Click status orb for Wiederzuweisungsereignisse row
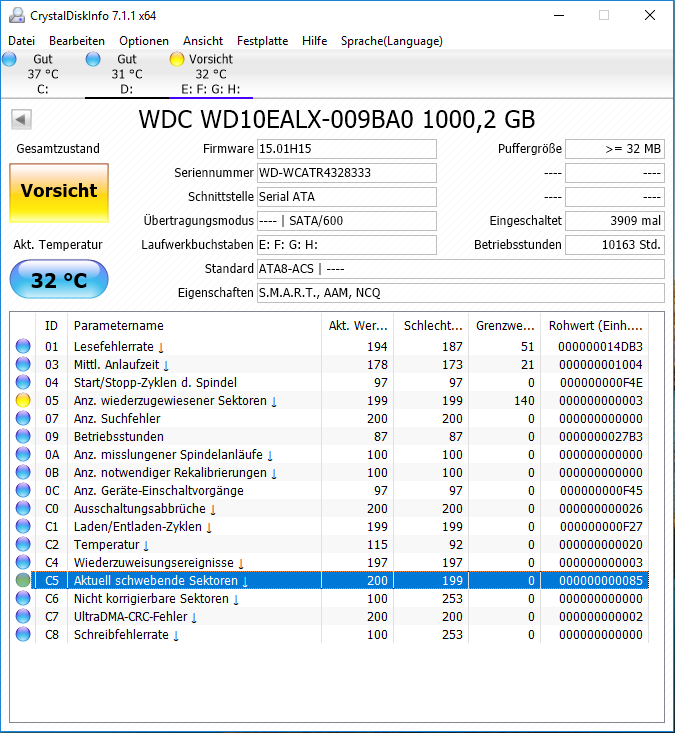 tap(23, 562)
